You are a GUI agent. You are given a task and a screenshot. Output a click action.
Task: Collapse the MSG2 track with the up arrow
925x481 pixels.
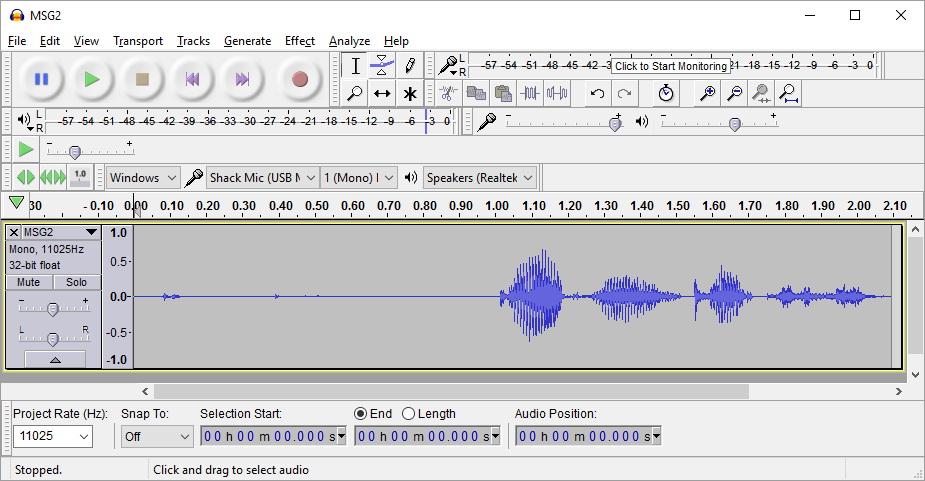click(x=55, y=359)
